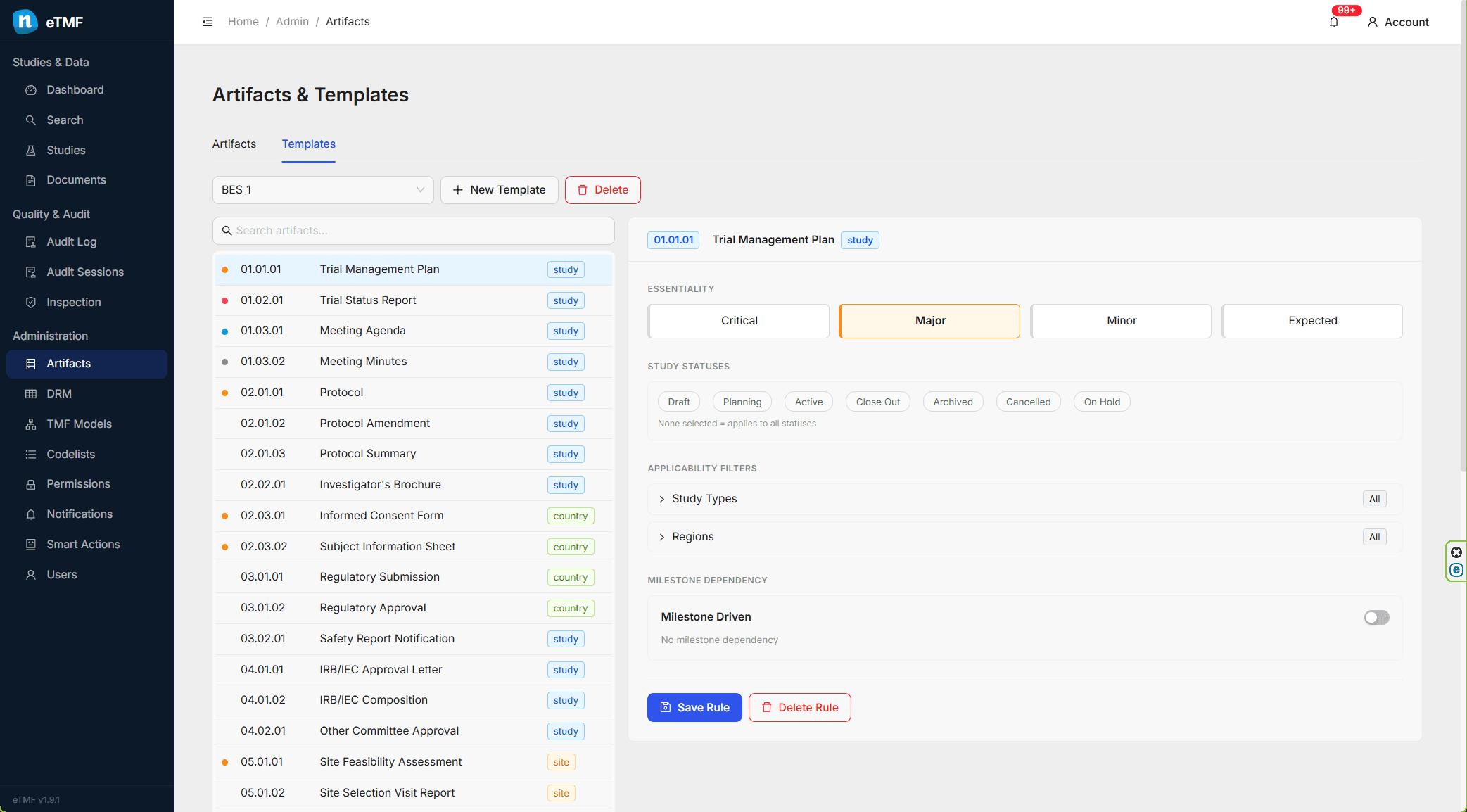Open the BES_1 template dropdown
1467x812 pixels.
[x=323, y=190]
